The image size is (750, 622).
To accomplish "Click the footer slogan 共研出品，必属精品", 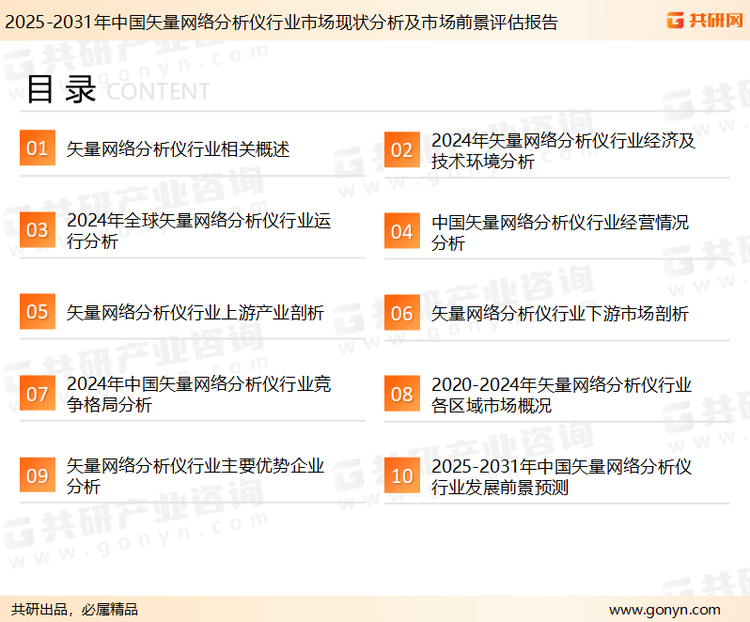I will (75, 610).
